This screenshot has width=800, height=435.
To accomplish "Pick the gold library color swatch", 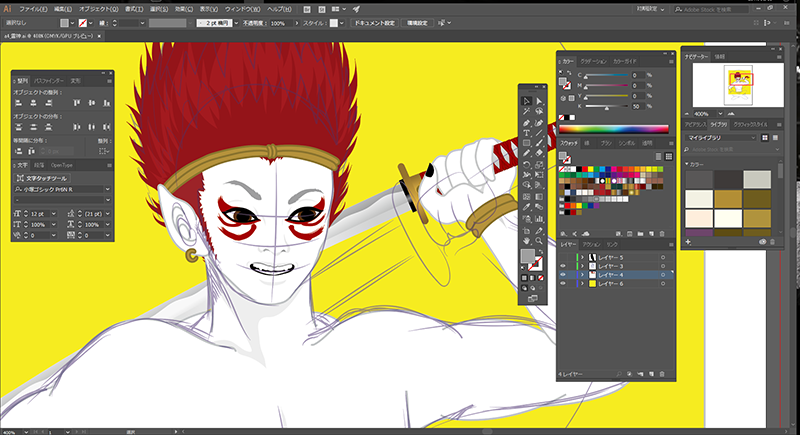I will tap(728, 199).
